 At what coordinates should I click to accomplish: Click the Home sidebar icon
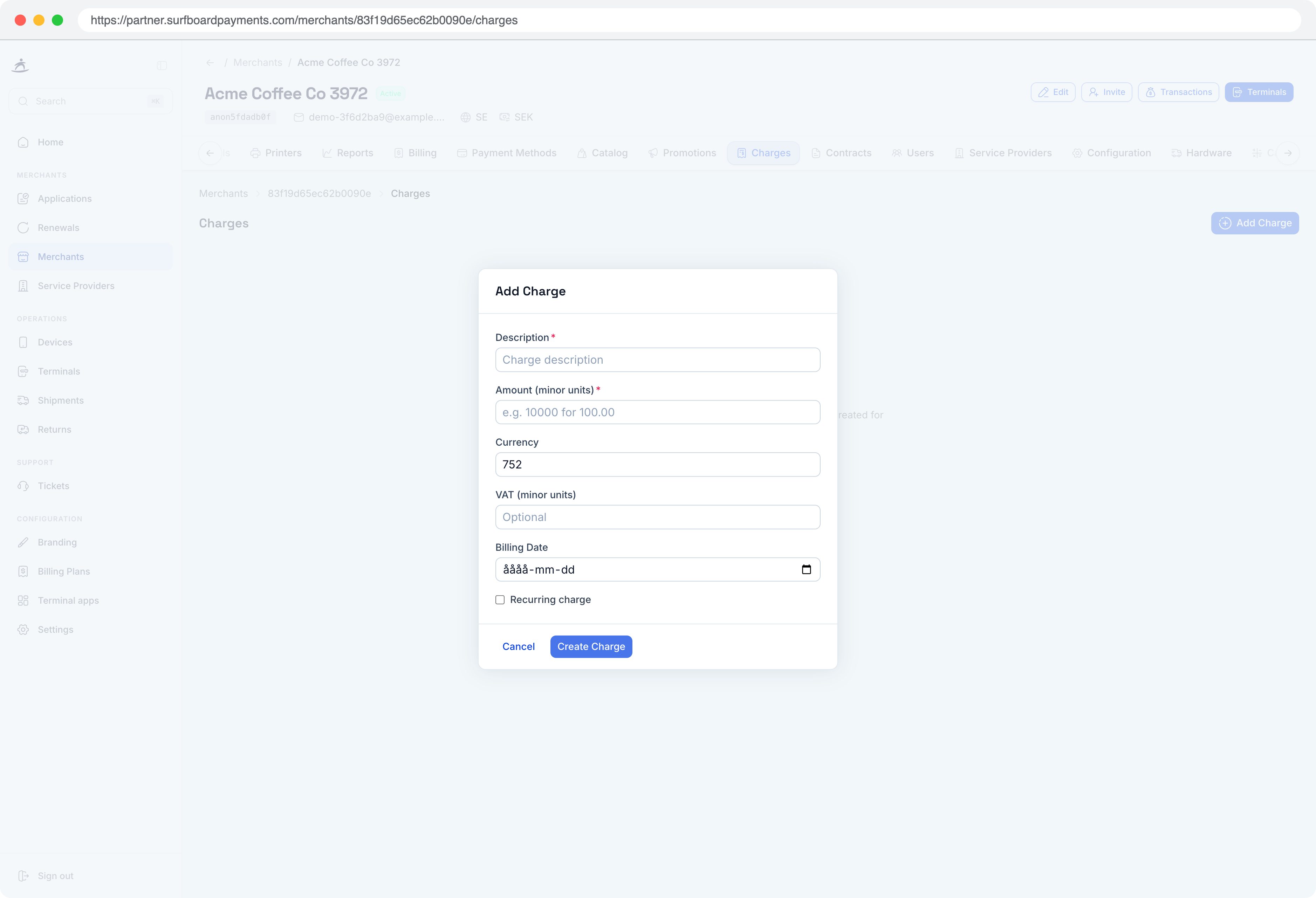[x=23, y=142]
